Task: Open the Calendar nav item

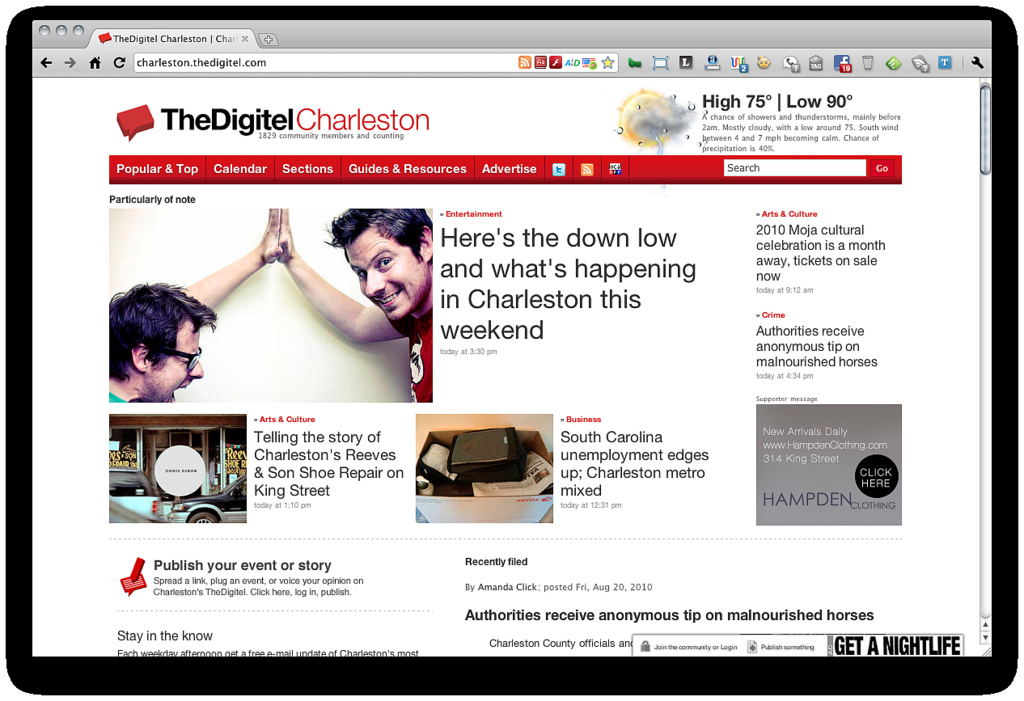Action: pyautogui.click(x=240, y=169)
